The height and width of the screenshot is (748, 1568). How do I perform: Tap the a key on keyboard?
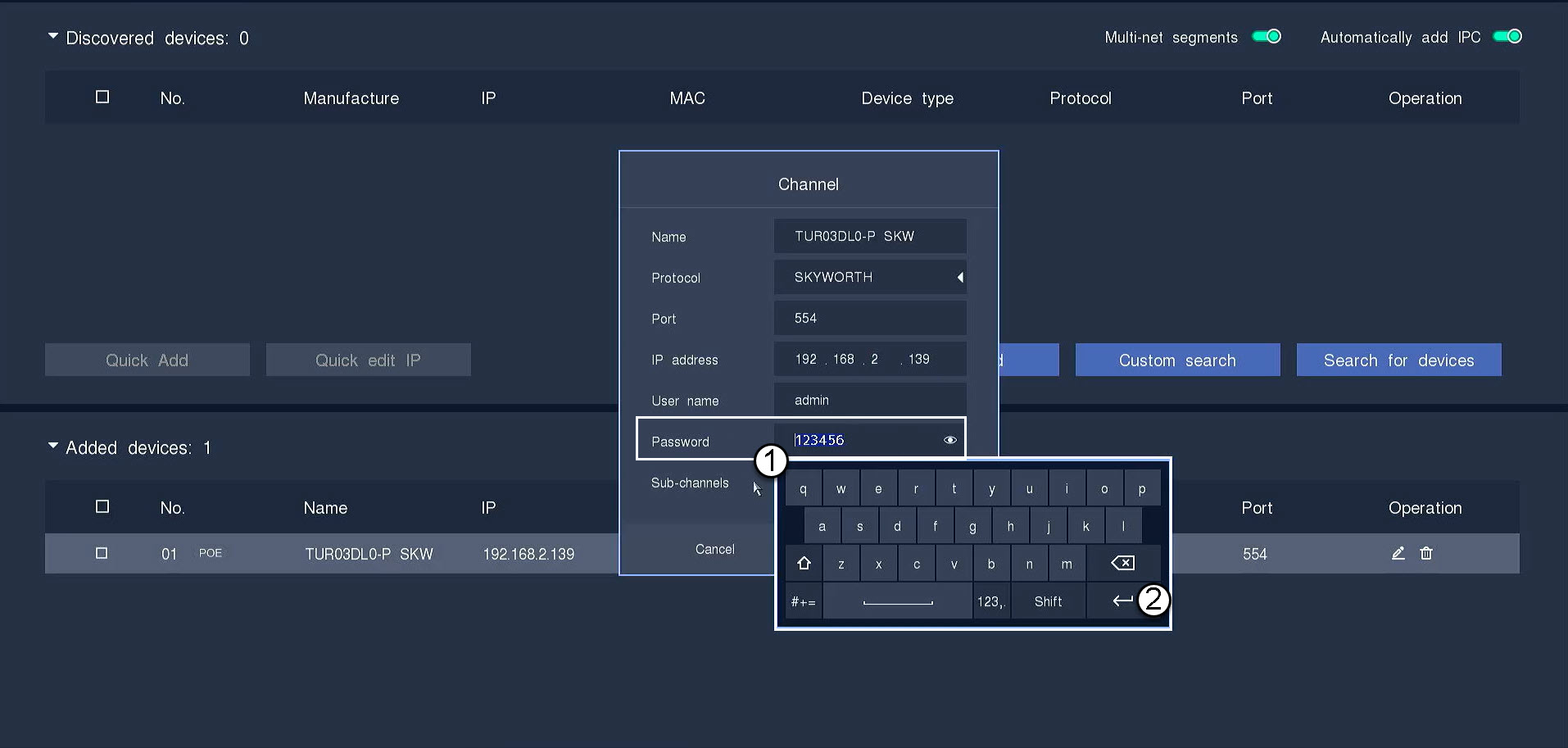point(822,526)
